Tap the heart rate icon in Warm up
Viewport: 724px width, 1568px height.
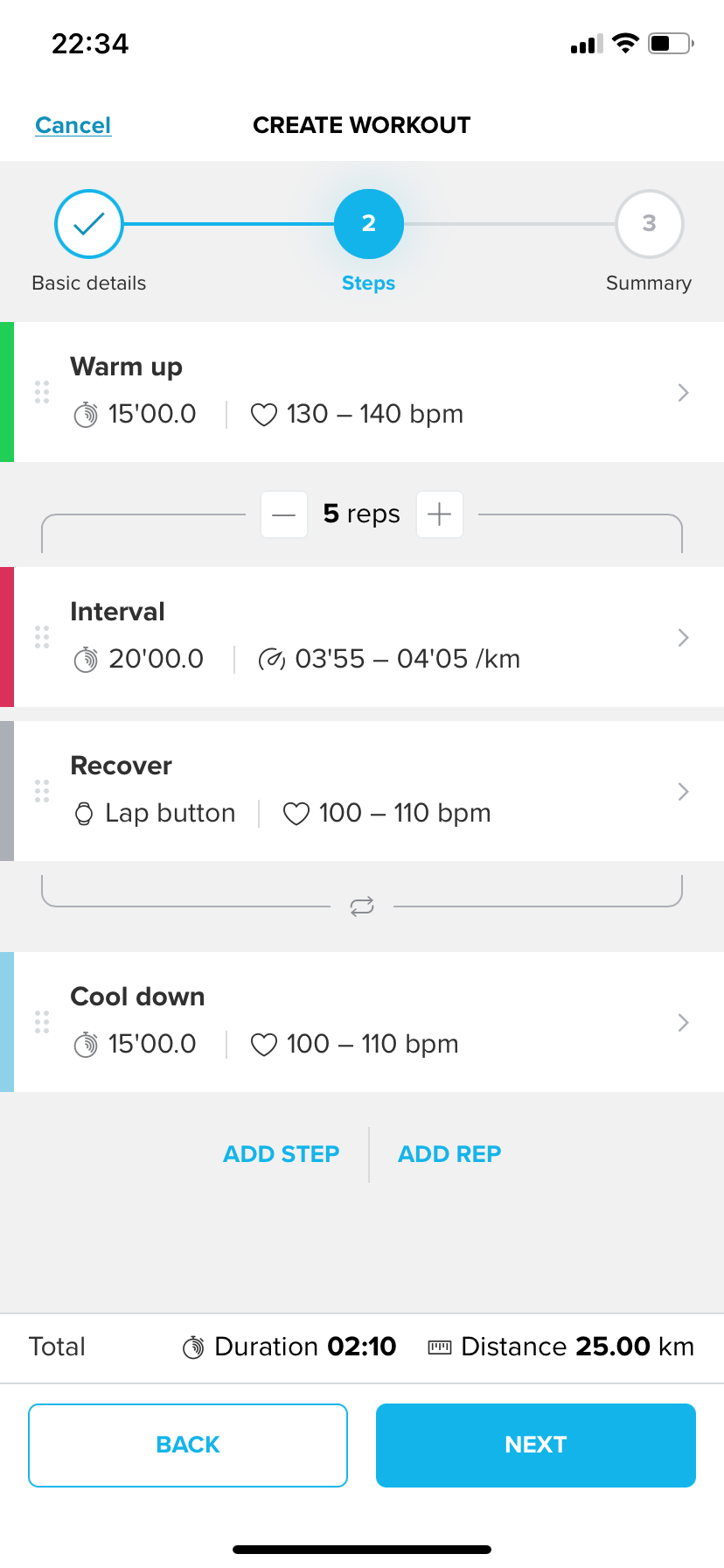[264, 414]
